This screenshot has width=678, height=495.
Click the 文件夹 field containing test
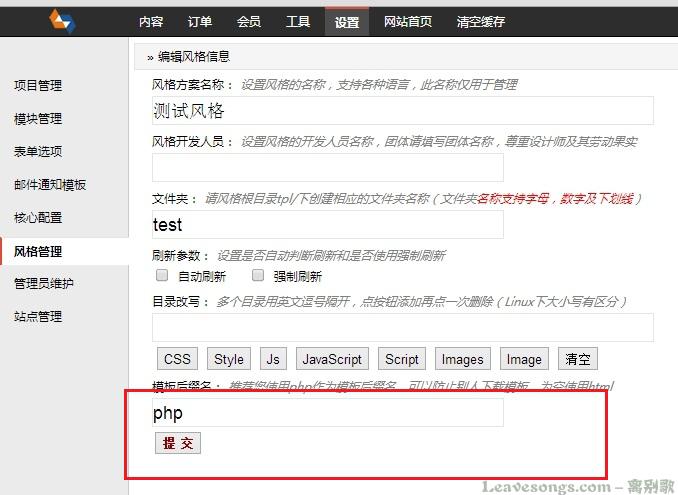(x=328, y=224)
